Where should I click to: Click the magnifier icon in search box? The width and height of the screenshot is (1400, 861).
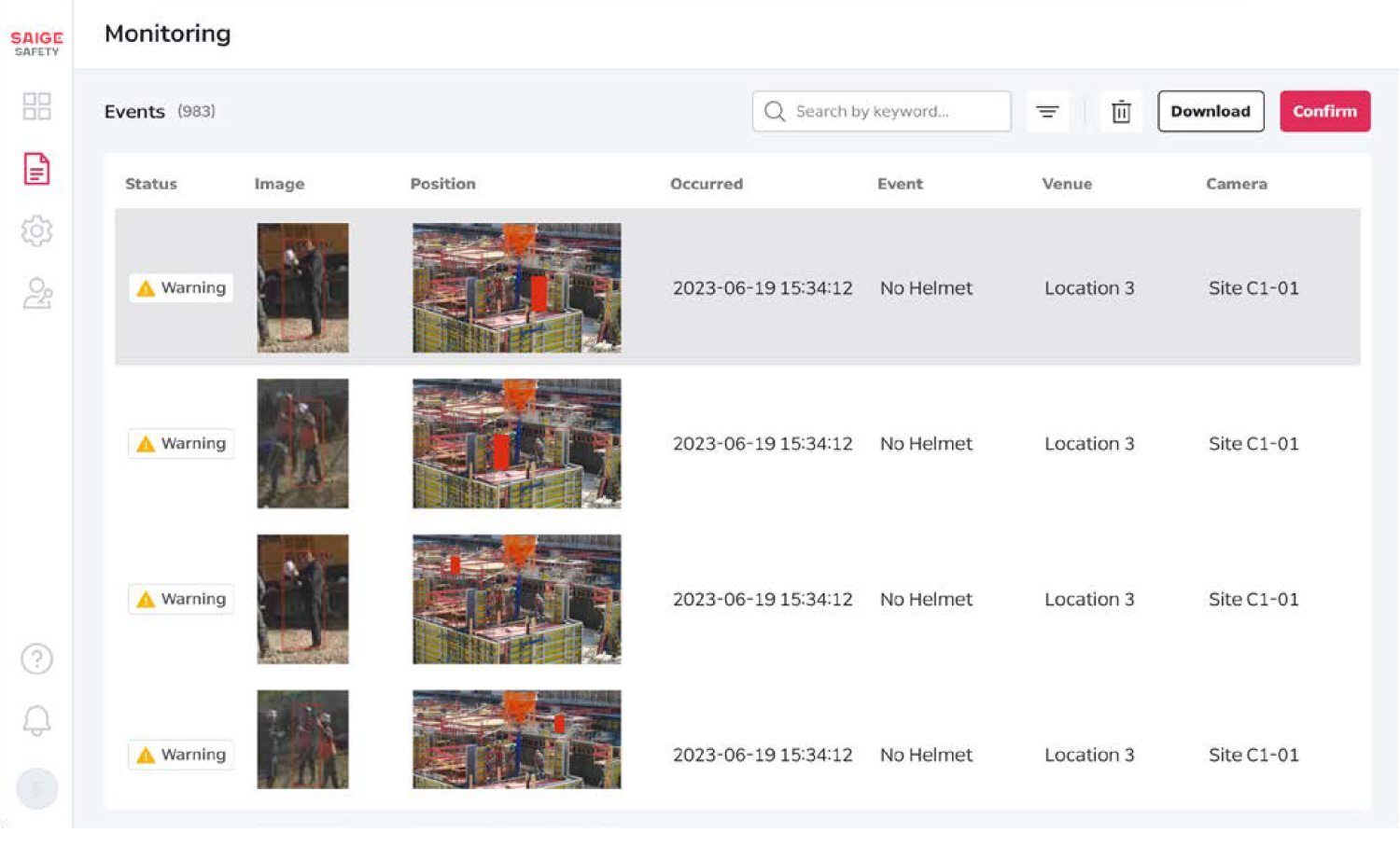click(x=775, y=111)
